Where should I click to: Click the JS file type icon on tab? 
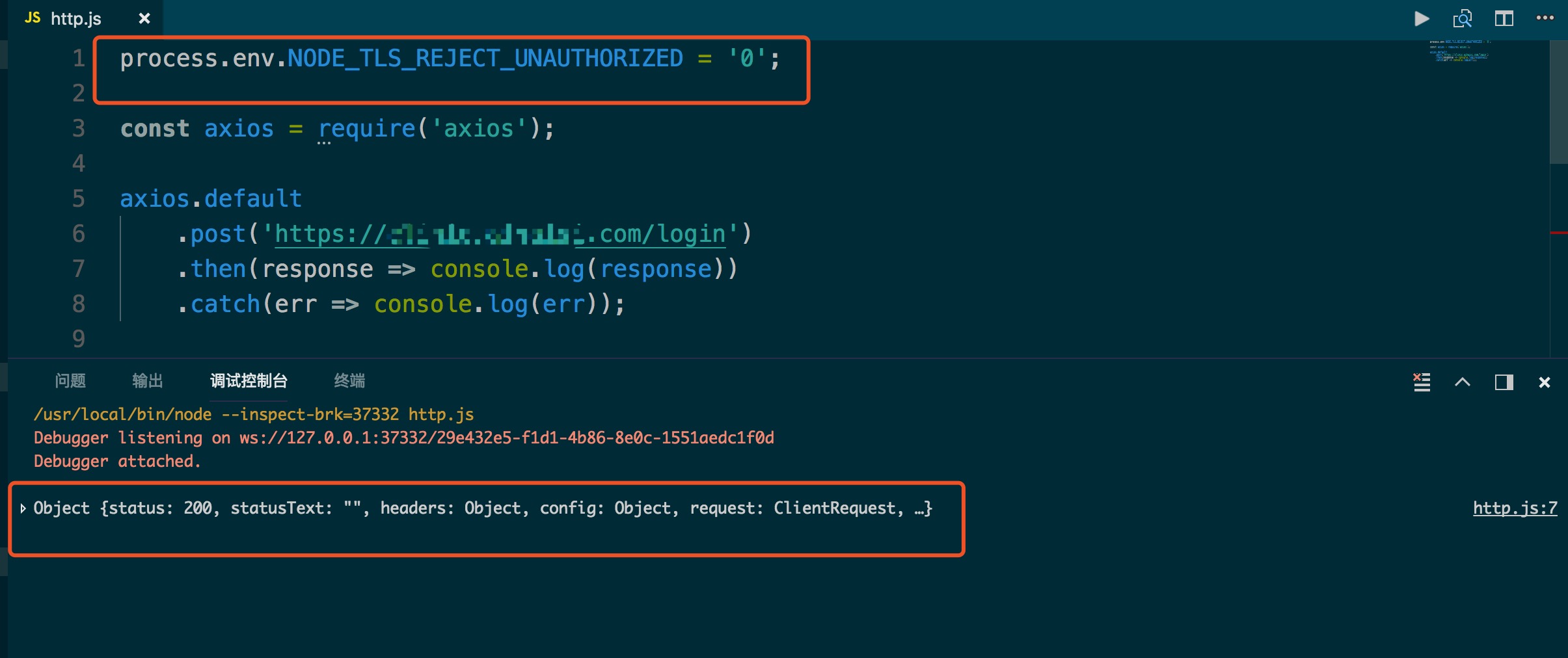[33, 18]
